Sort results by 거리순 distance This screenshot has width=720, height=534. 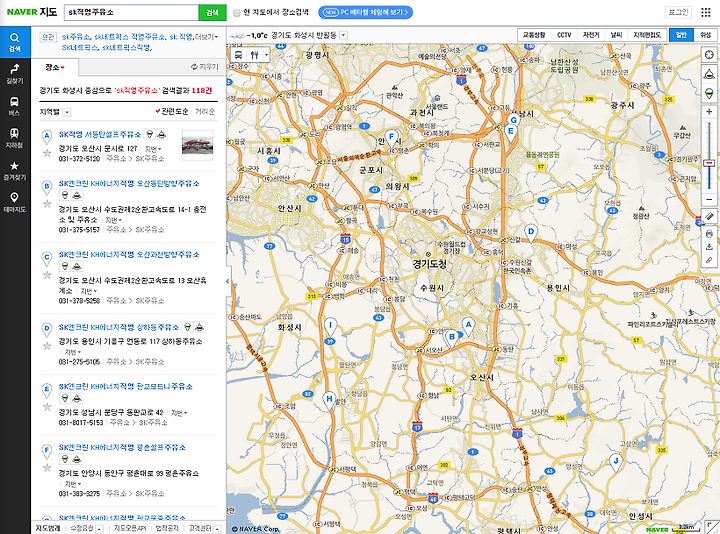click(205, 112)
